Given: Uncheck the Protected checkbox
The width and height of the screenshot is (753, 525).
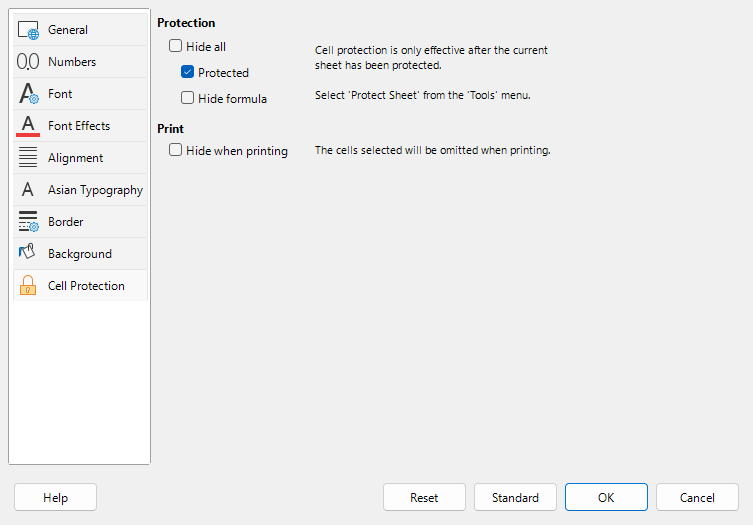Looking at the screenshot, I should [x=187, y=72].
